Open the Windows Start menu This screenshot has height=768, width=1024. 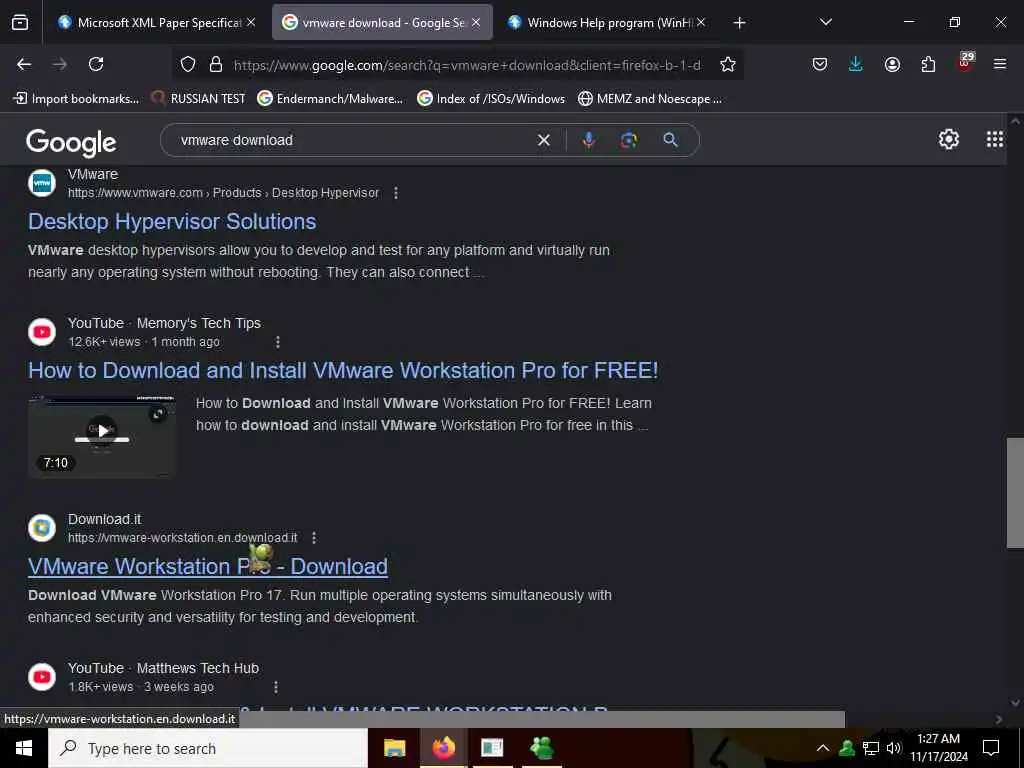(x=24, y=748)
